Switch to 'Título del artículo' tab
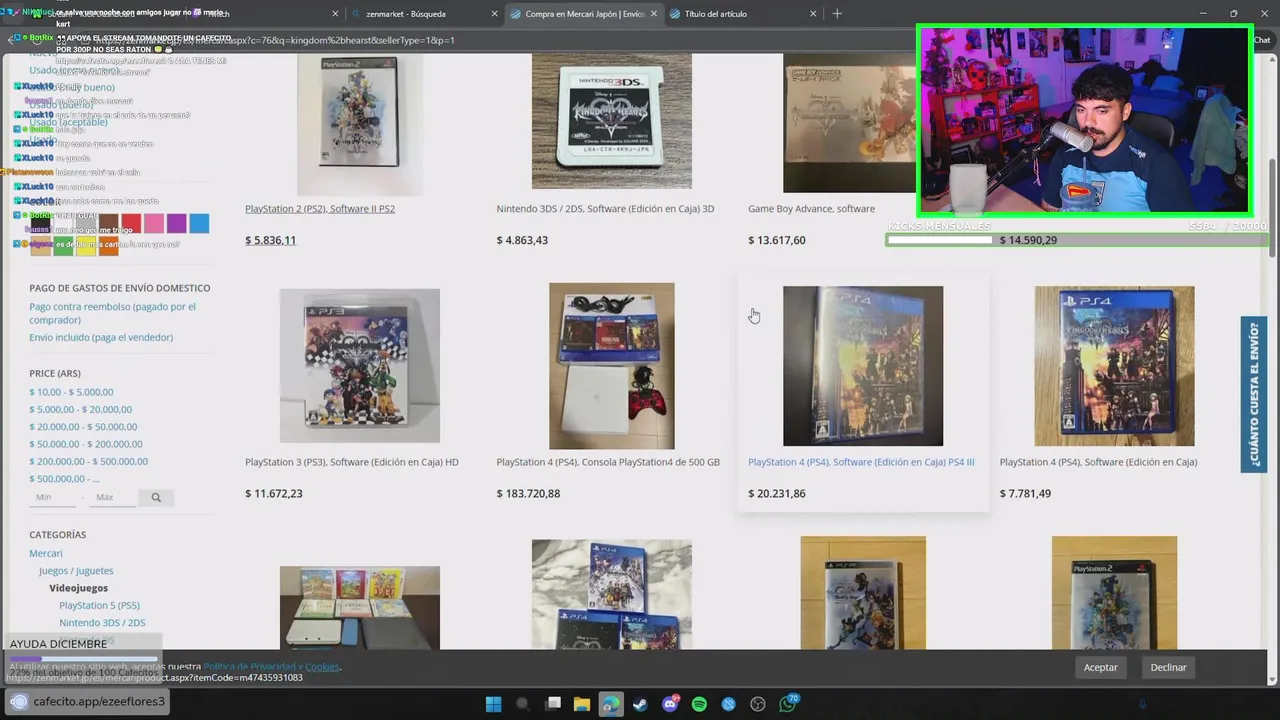1280x720 pixels. coord(743,14)
